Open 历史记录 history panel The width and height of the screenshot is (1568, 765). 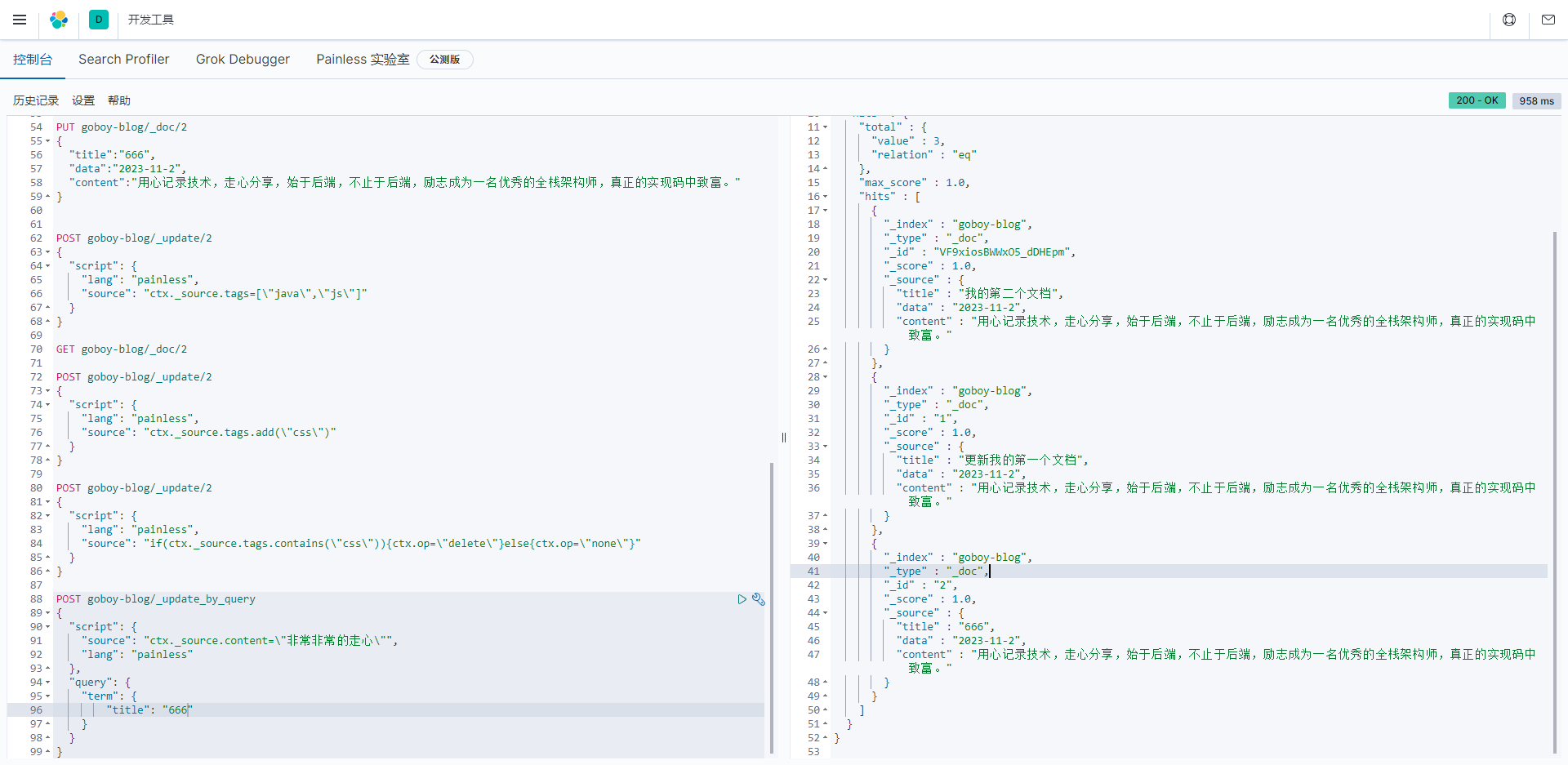(x=36, y=100)
